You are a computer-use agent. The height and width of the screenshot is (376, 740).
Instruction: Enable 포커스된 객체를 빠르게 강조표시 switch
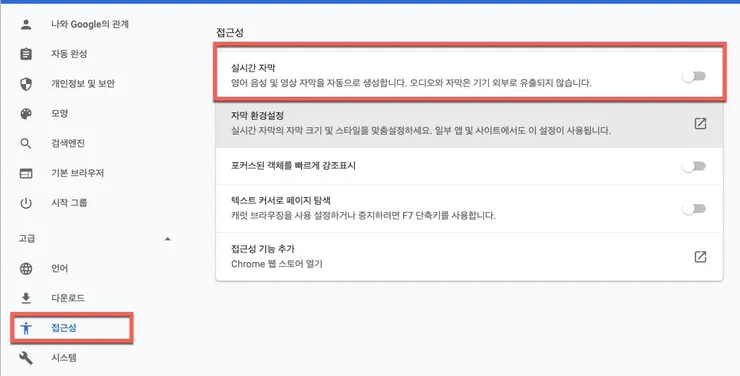pyautogui.click(x=694, y=166)
